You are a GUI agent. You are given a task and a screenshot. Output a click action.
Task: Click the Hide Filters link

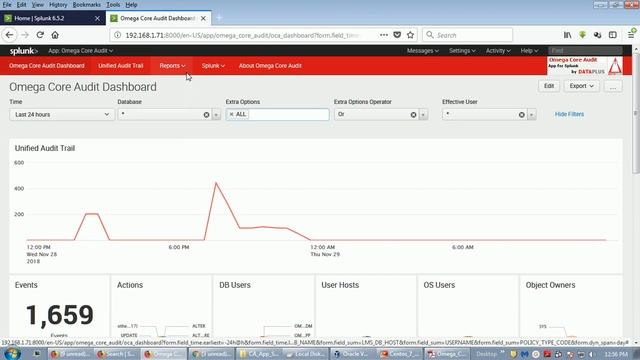pos(569,114)
